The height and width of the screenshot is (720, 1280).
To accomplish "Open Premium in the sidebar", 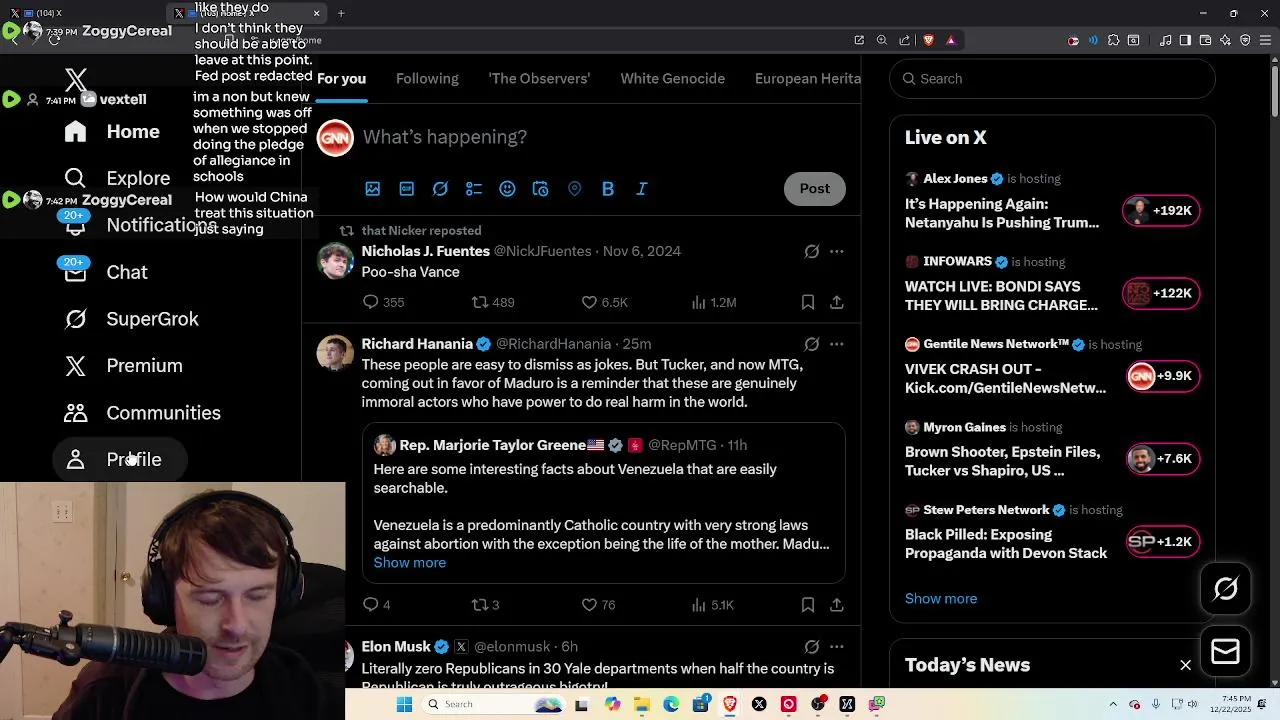I will click(x=123, y=366).
